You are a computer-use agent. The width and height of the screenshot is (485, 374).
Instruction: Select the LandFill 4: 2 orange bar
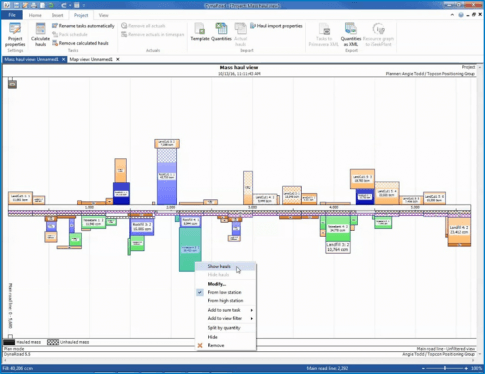click(459, 230)
